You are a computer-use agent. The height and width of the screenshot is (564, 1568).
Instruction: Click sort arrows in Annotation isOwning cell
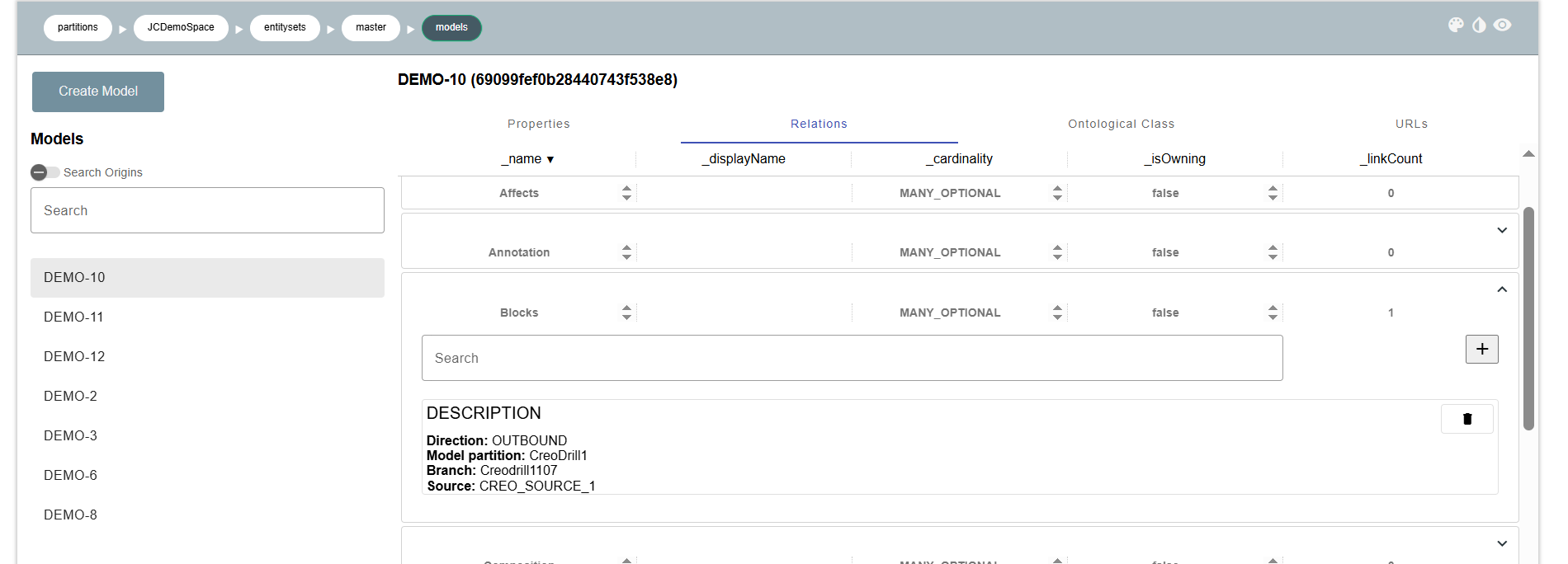pos(1273,252)
